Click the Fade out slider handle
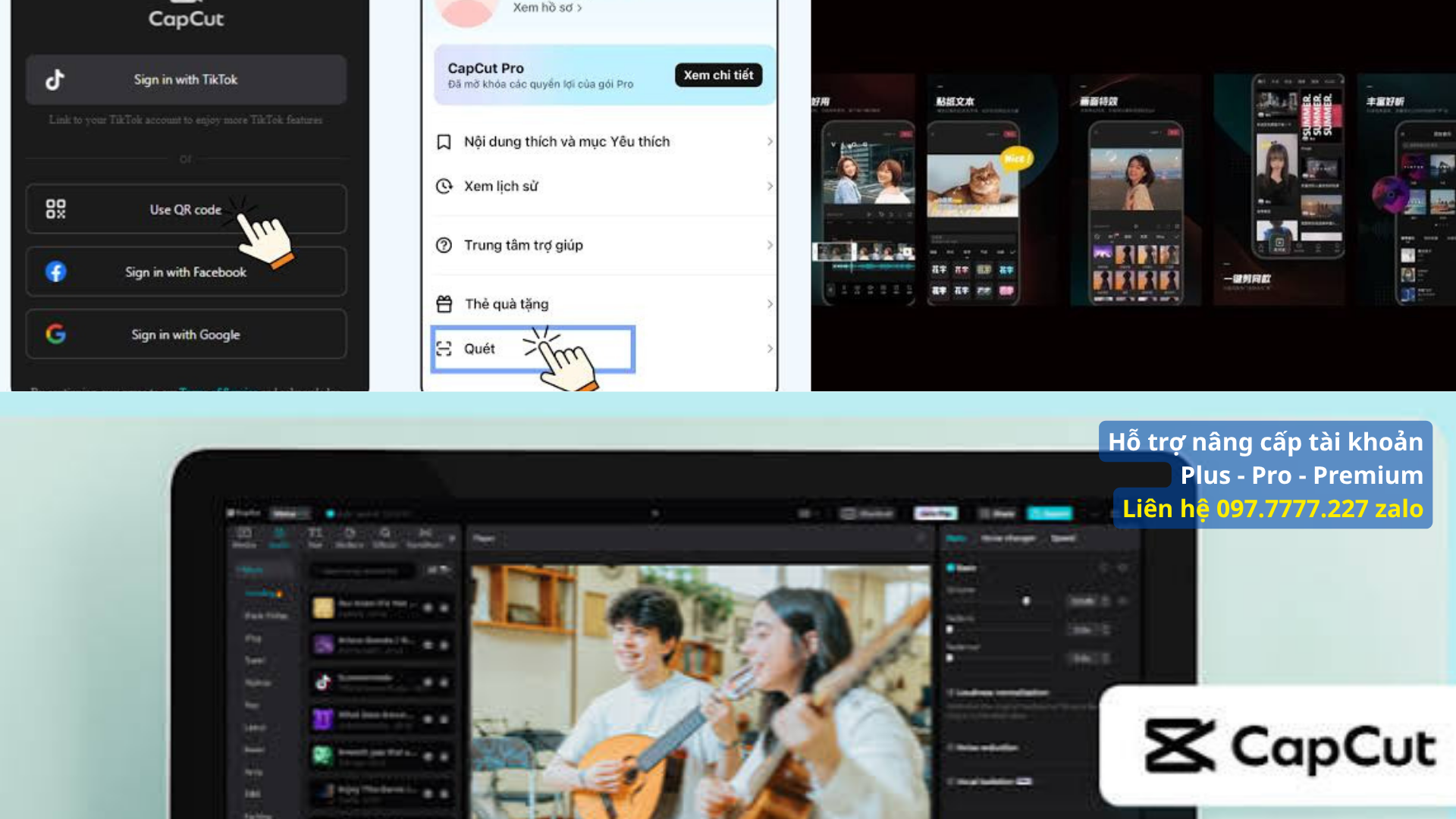The height and width of the screenshot is (819, 1456). tap(949, 658)
